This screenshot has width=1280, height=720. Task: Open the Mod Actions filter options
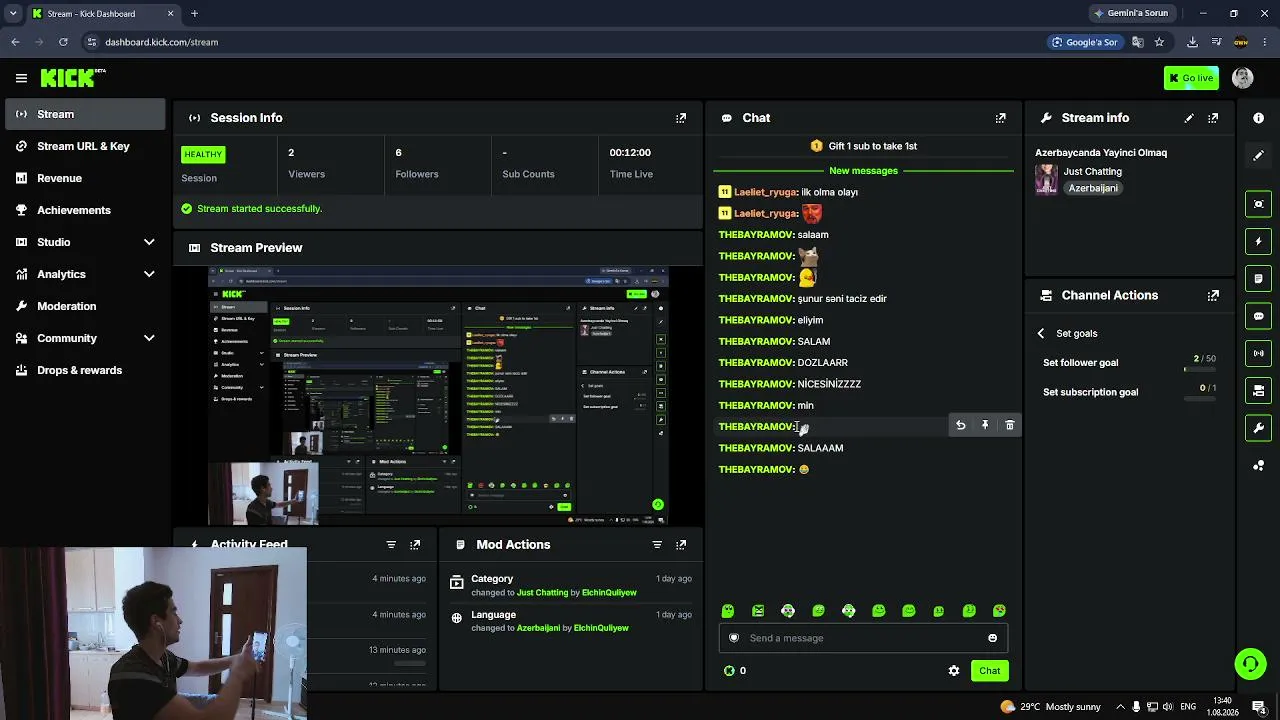(x=657, y=545)
